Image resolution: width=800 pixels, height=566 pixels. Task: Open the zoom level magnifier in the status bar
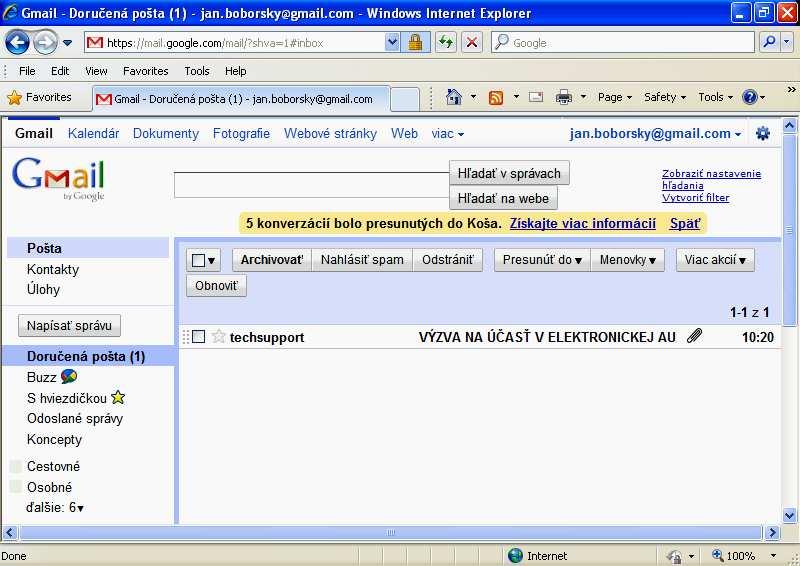(718, 555)
